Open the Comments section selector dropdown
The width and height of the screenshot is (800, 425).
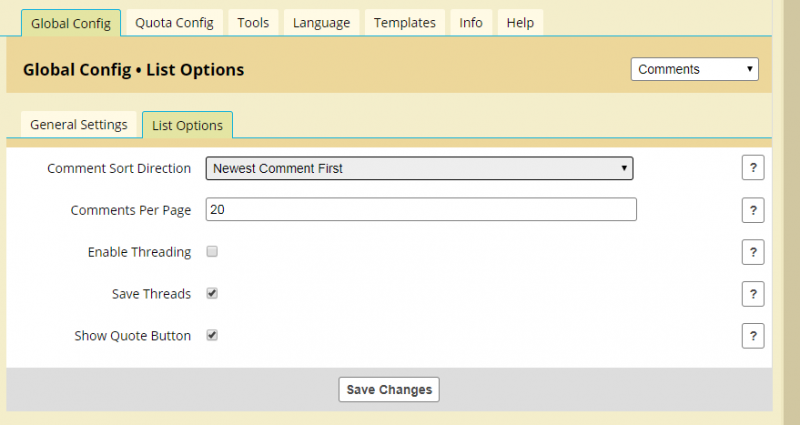click(x=695, y=69)
